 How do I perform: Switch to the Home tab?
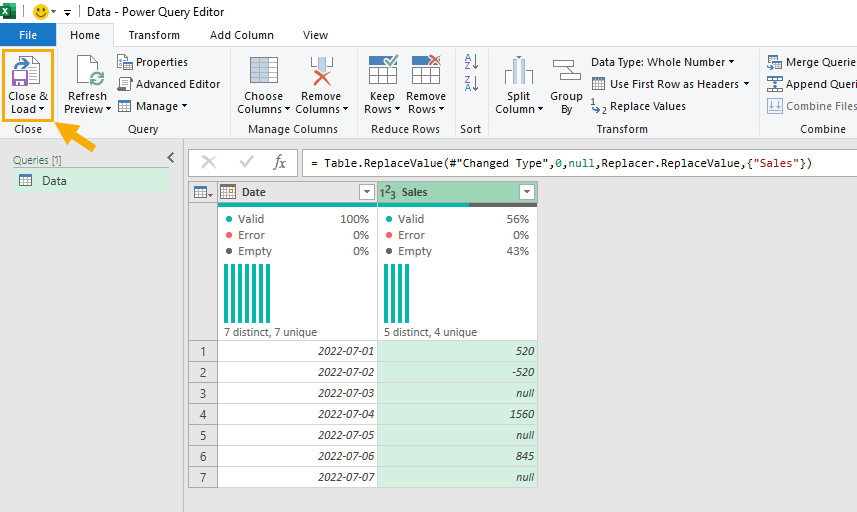click(x=85, y=35)
